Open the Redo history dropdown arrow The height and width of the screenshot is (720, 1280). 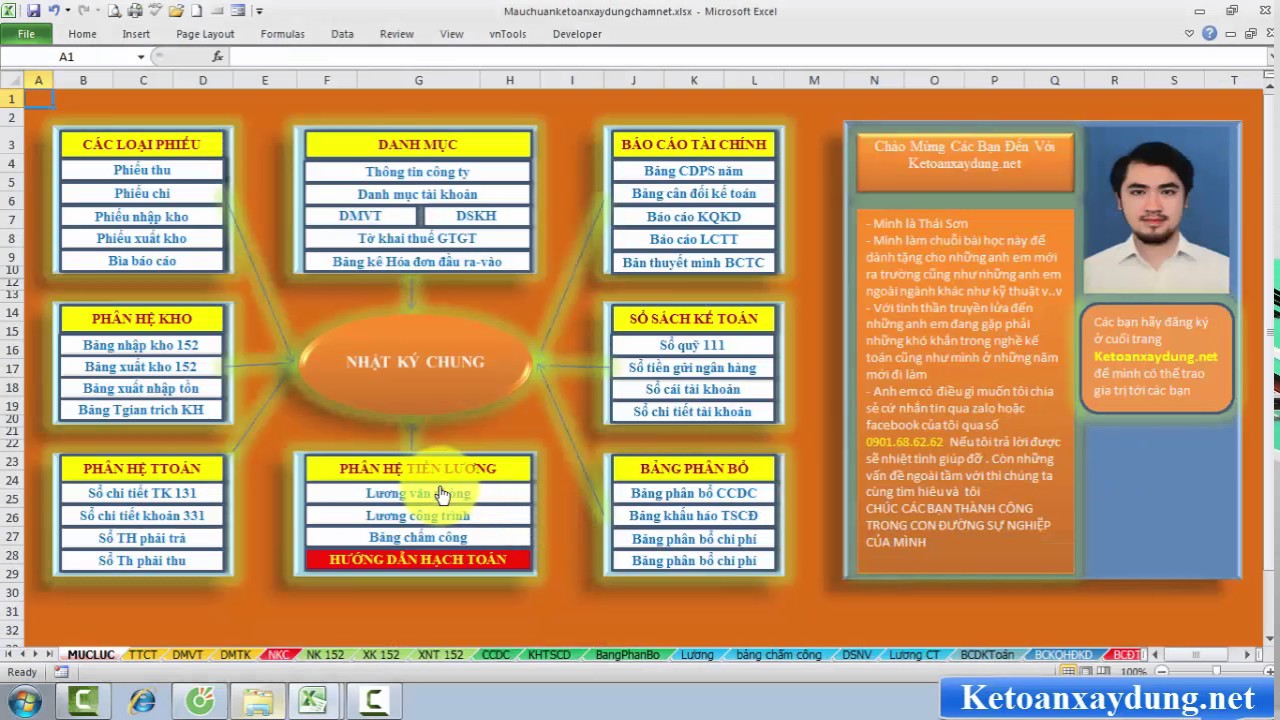click(x=97, y=11)
